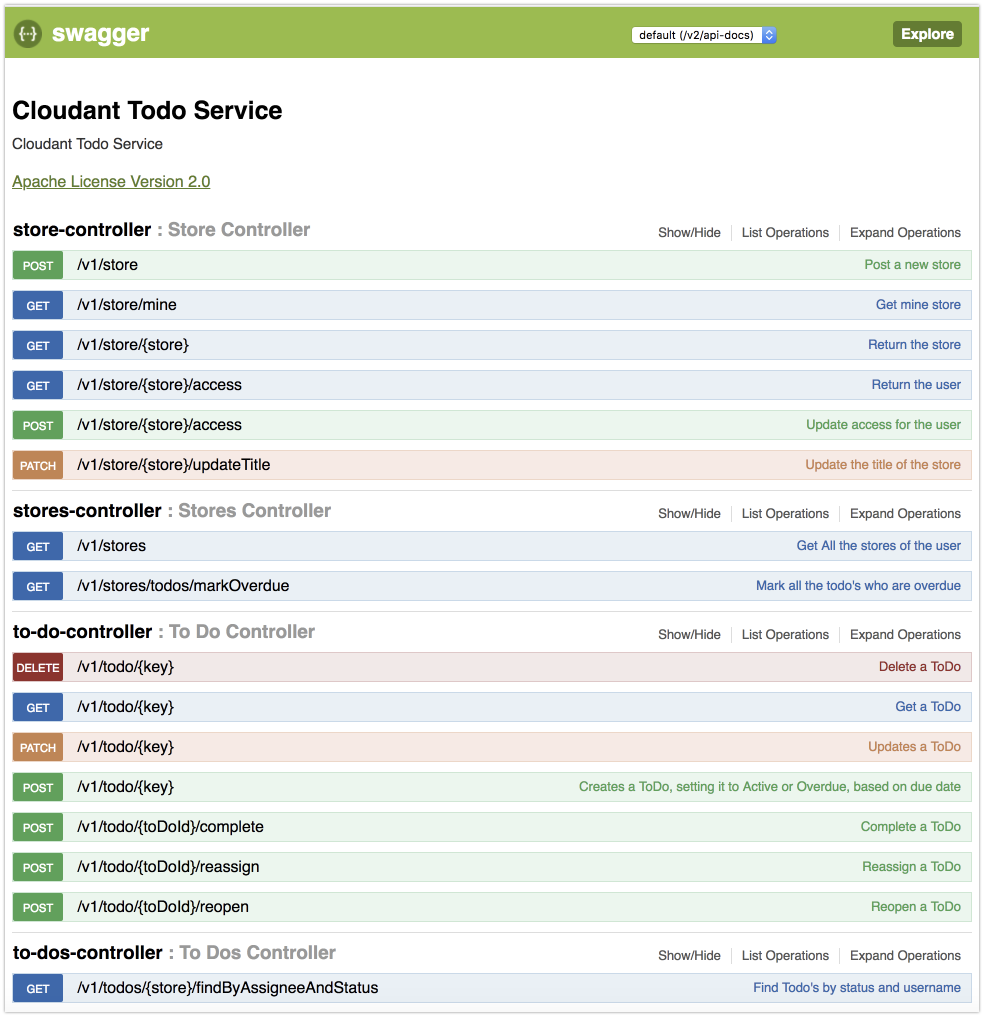Click the POST badge for /v1/store
Screen dimensions: 984x1017
click(x=38, y=265)
